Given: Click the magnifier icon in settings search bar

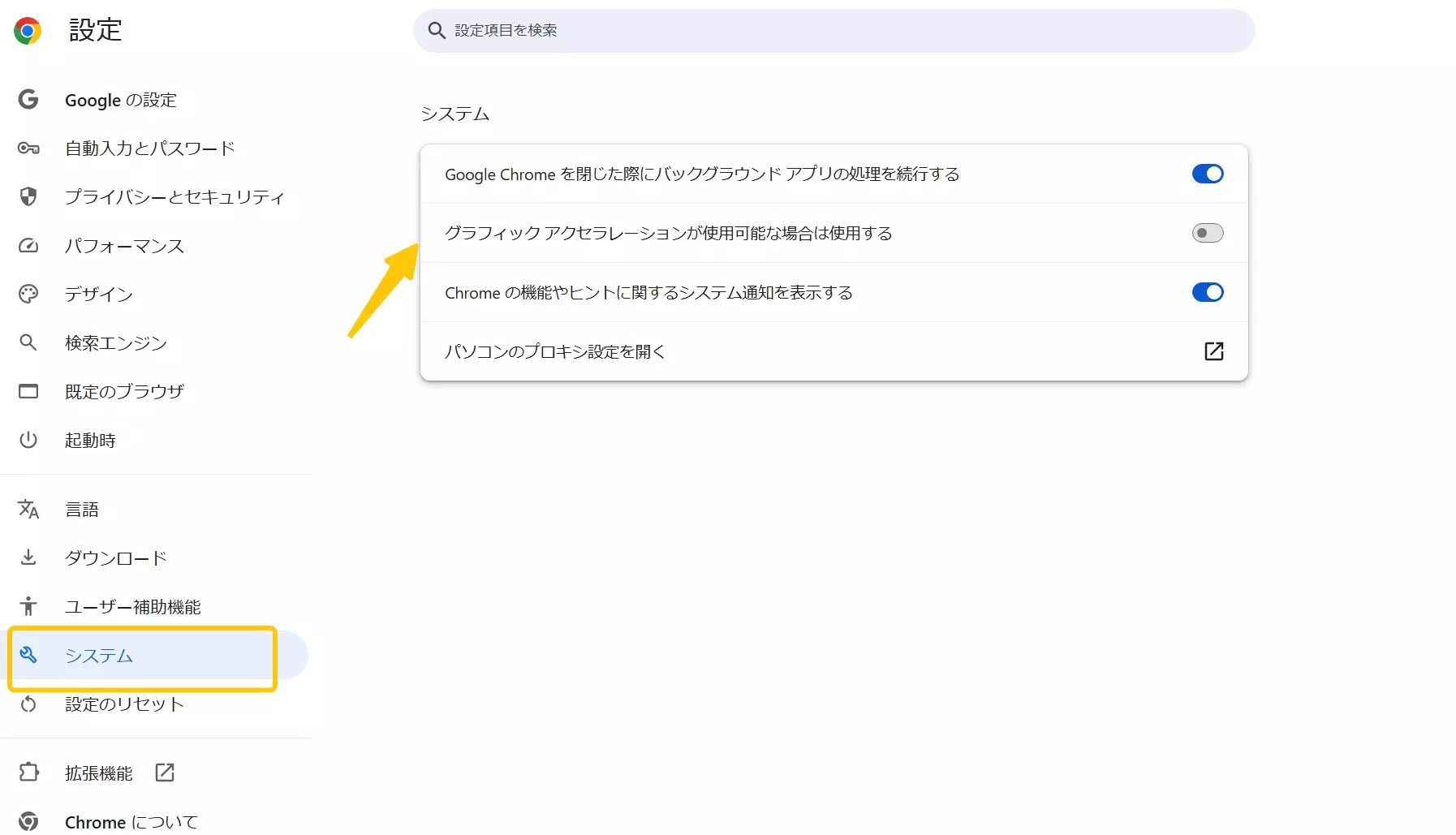Looking at the screenshot, I should tap(437, 31).
